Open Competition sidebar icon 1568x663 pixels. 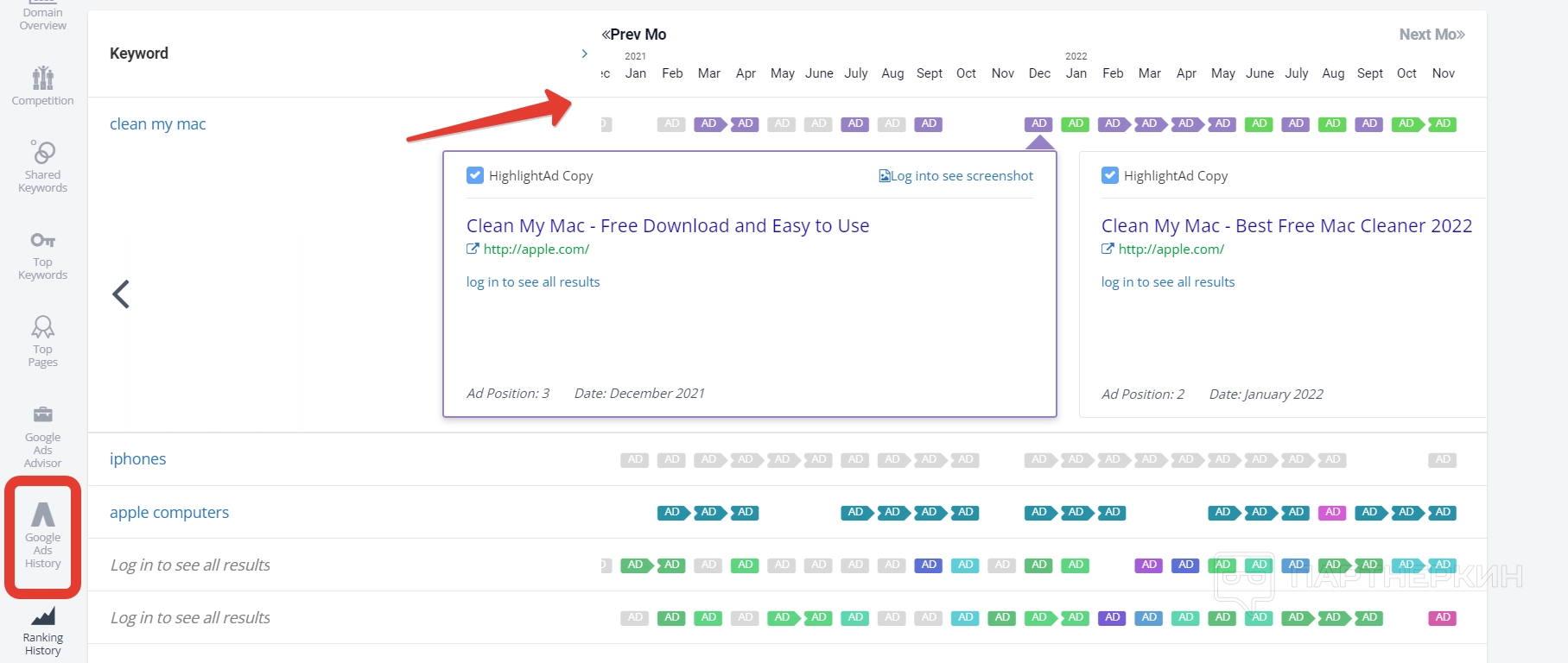(x=42, y=79)
